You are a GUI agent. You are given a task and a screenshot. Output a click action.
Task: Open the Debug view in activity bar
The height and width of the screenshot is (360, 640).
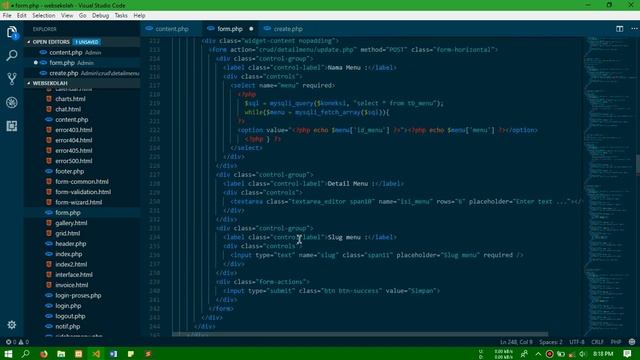click(12, 102)
